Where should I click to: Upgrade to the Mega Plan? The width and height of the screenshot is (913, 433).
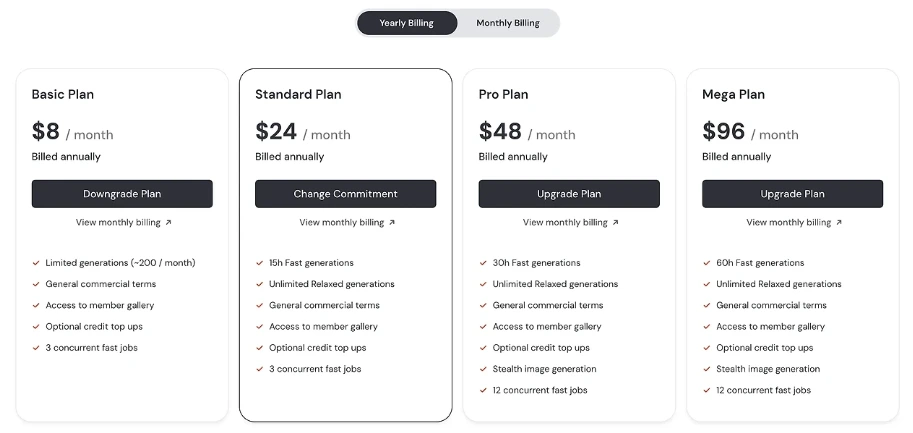click(792, 194)
